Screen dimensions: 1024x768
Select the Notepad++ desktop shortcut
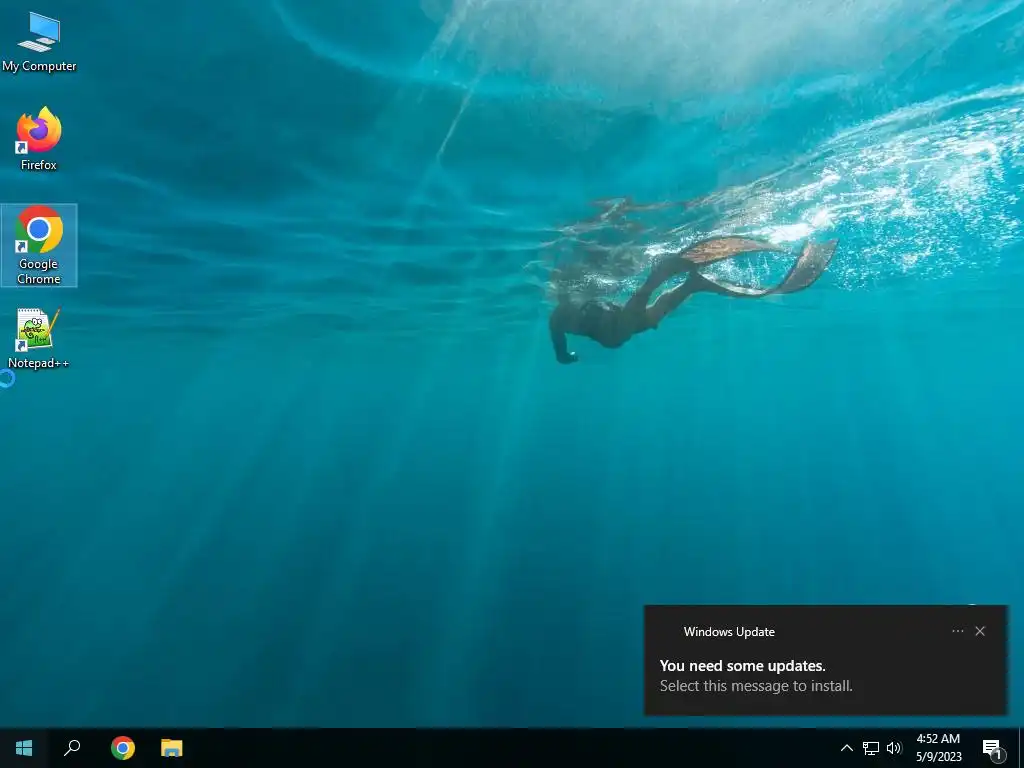(x=39, y=339)
